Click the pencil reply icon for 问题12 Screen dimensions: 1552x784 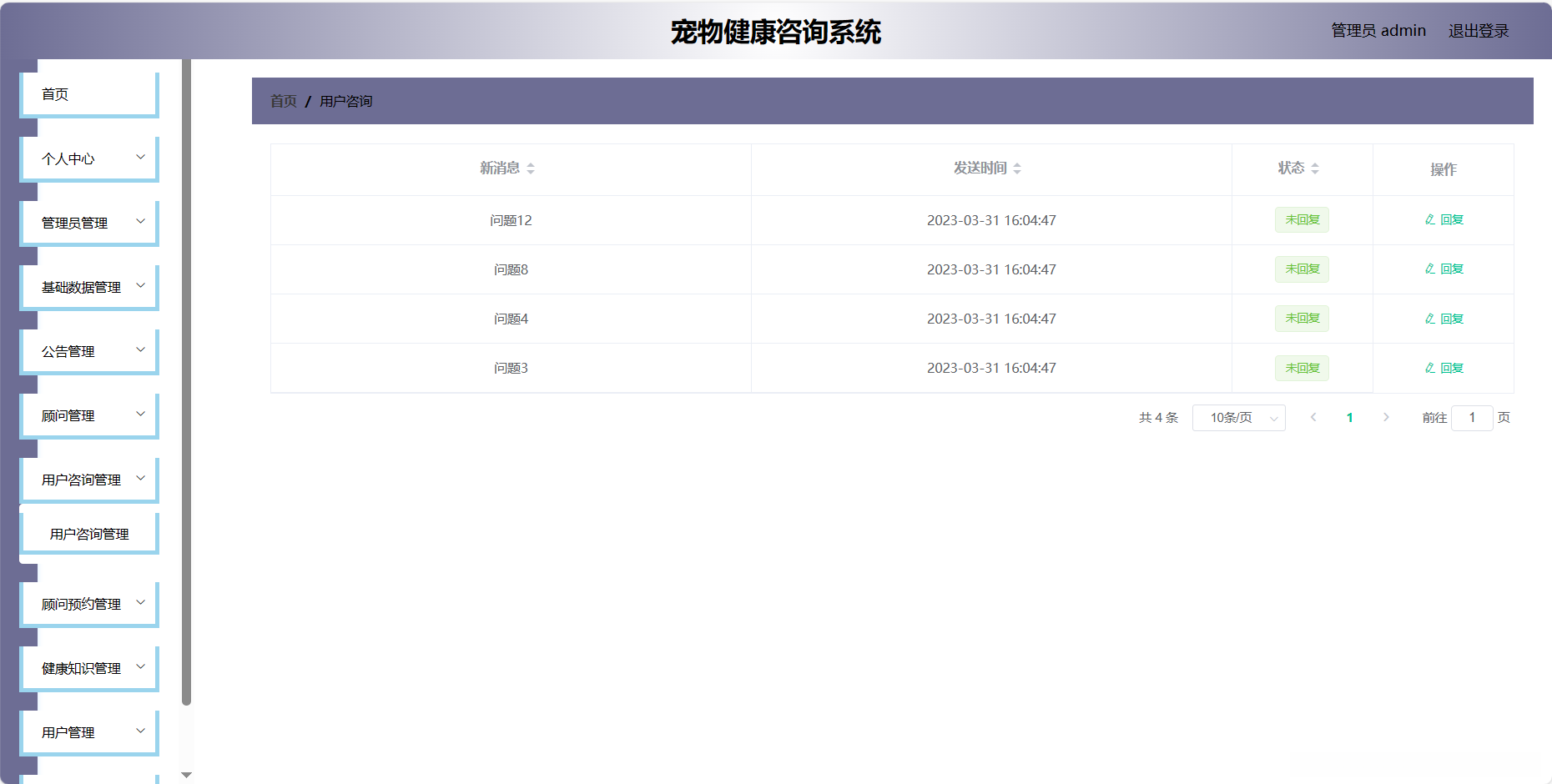(x=1428, y=219)
